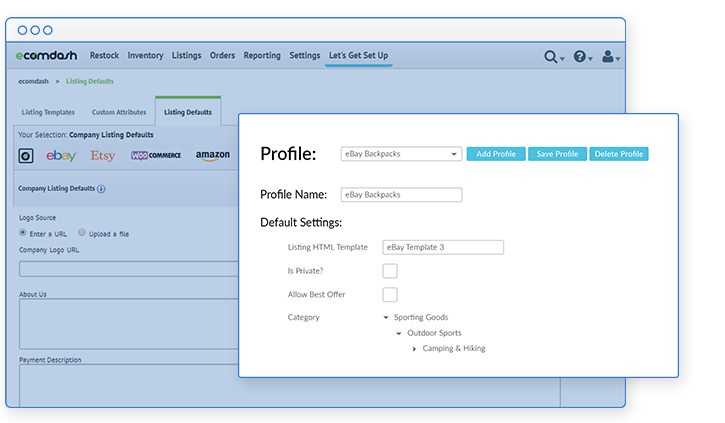725x423 pixels.
Task: Tick the Is Private checkbox
Action: point(390,271)
